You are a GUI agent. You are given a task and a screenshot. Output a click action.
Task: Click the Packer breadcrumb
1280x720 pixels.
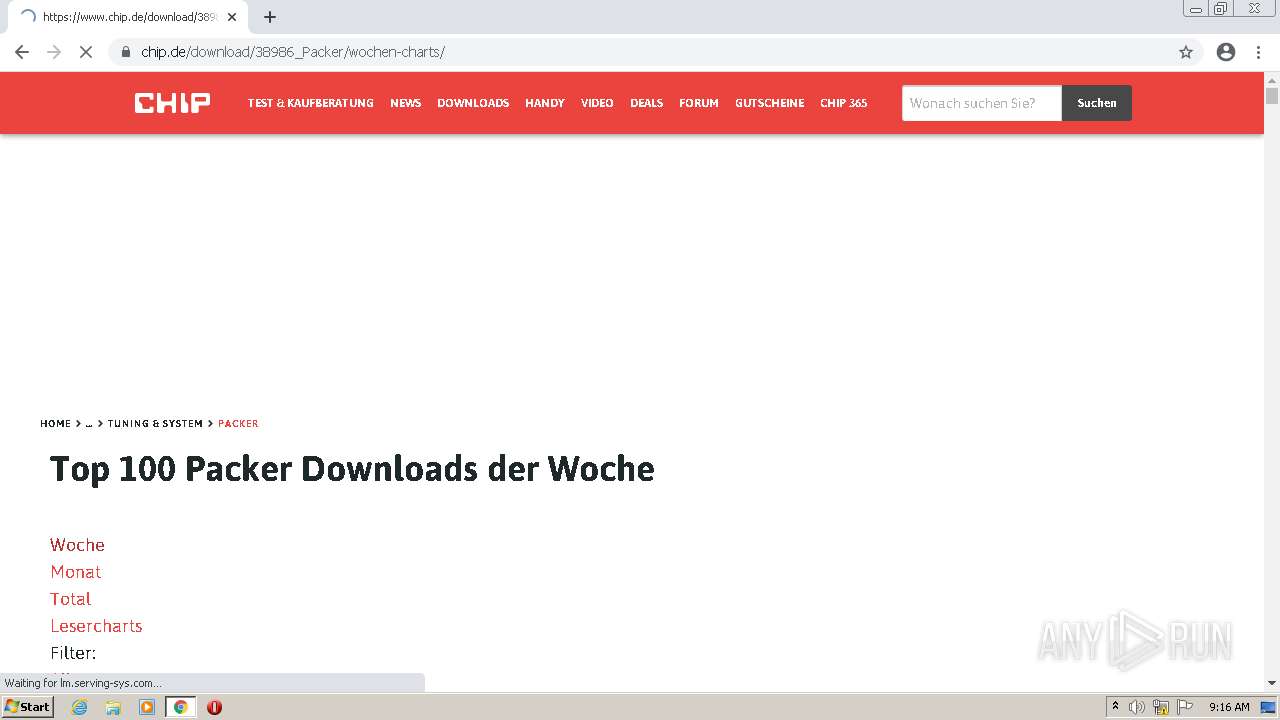pos(238,424)
